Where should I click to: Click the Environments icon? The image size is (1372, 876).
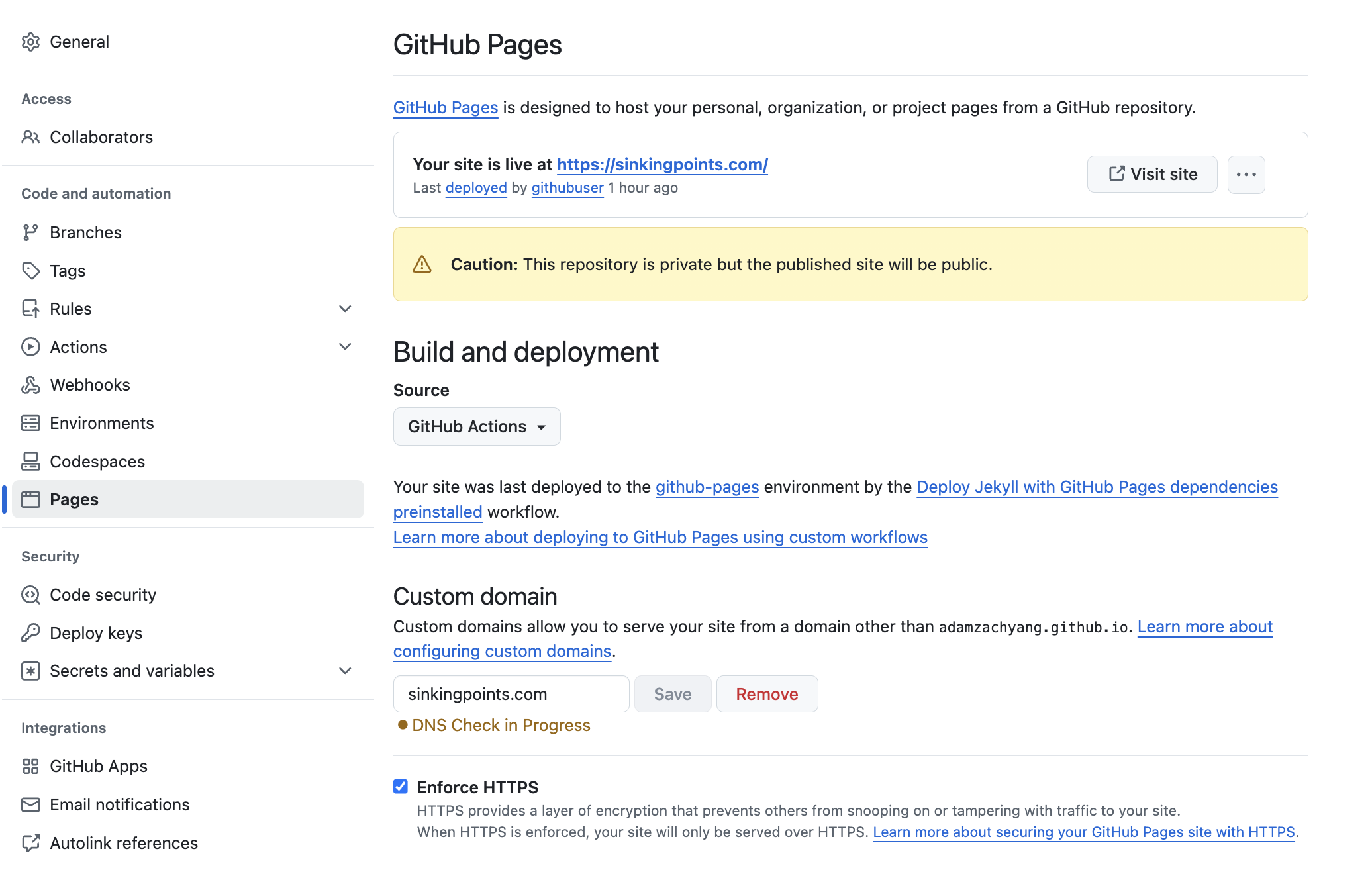[31, 422]
